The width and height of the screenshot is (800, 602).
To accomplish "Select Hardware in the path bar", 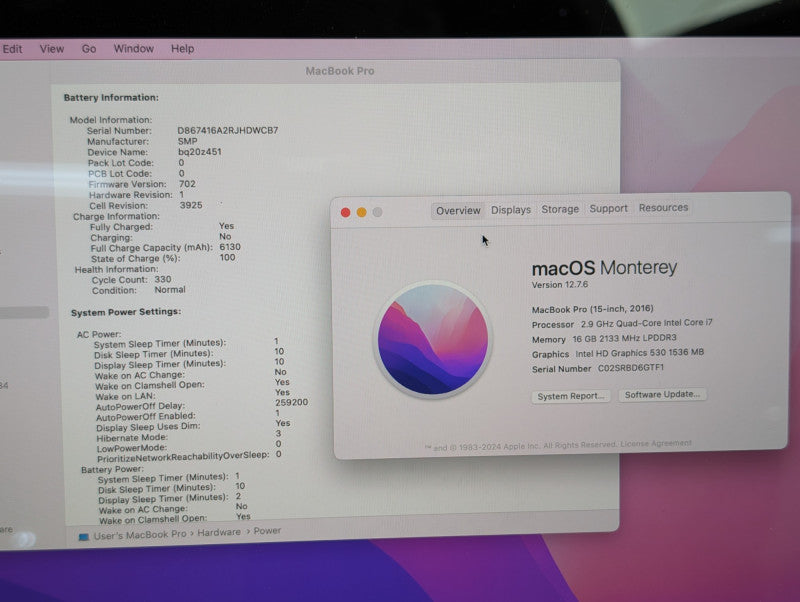I will (219, 532).
